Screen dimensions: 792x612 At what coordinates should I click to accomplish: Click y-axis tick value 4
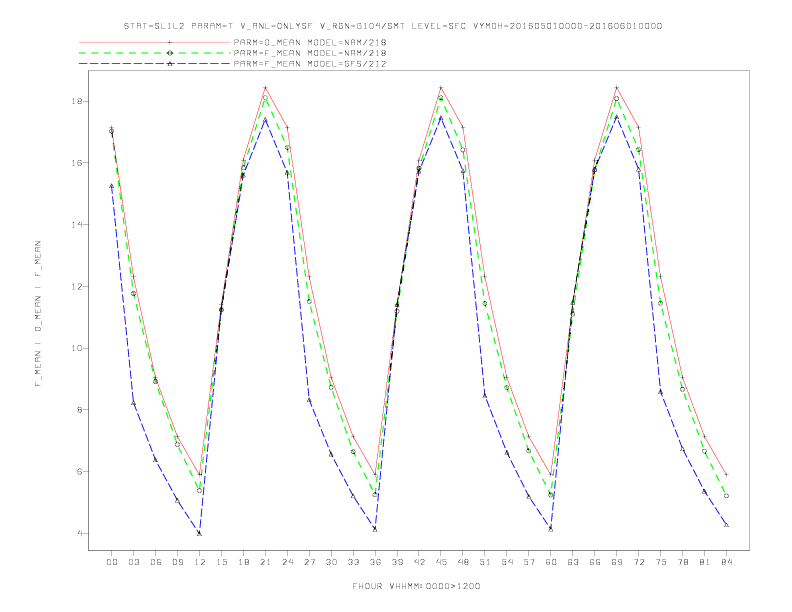click(80, 533)
